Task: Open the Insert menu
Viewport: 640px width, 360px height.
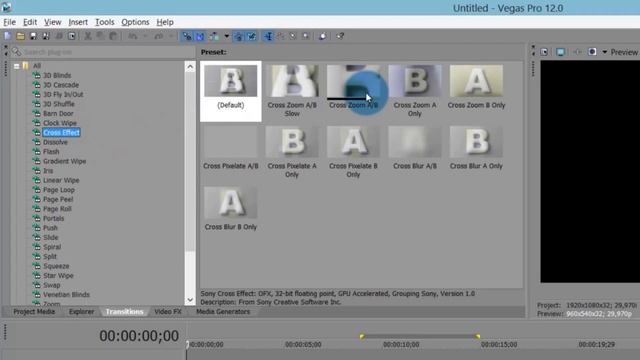Action: click(78, 22)
